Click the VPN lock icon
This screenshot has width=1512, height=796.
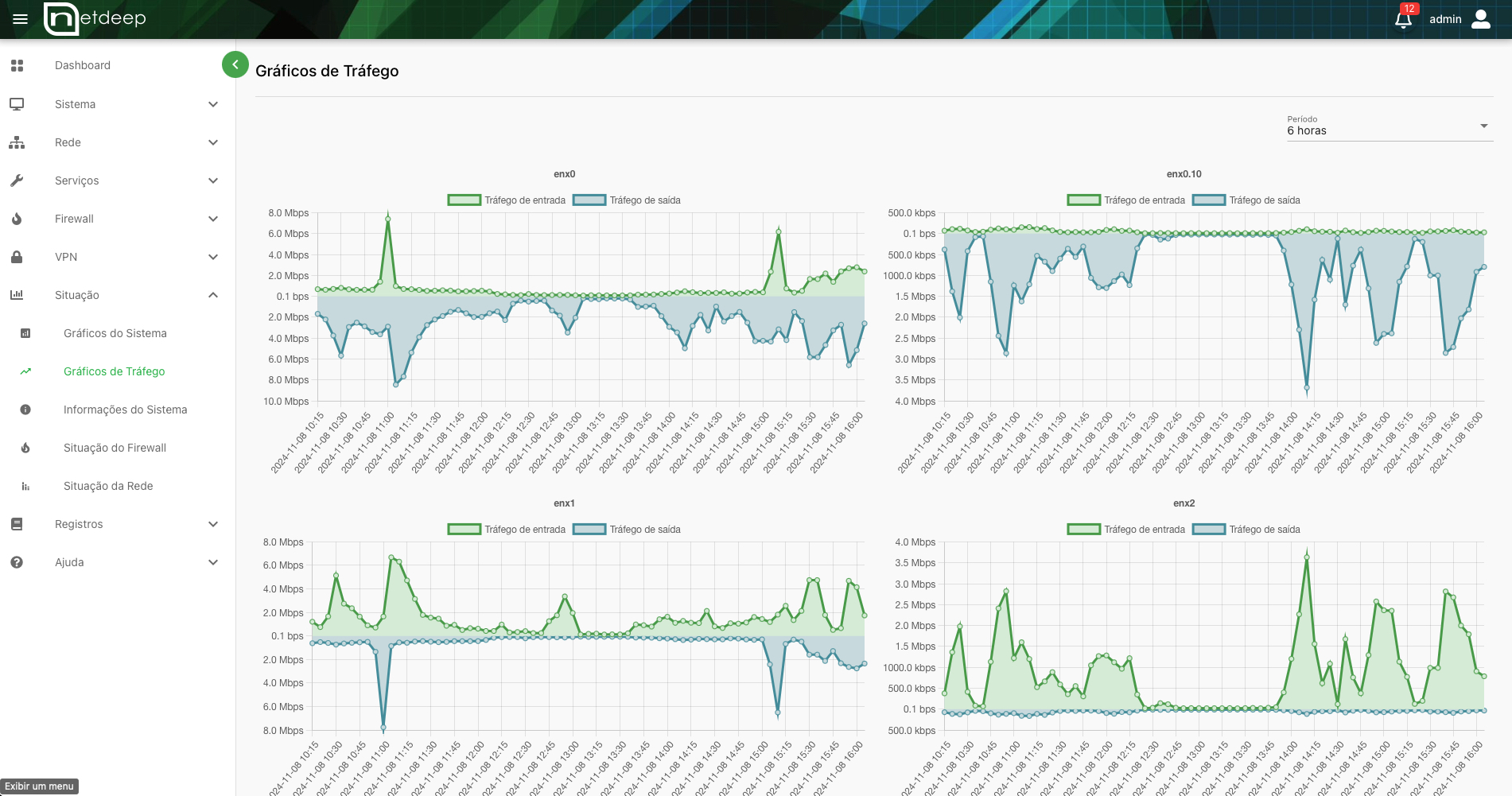point(17,257)
